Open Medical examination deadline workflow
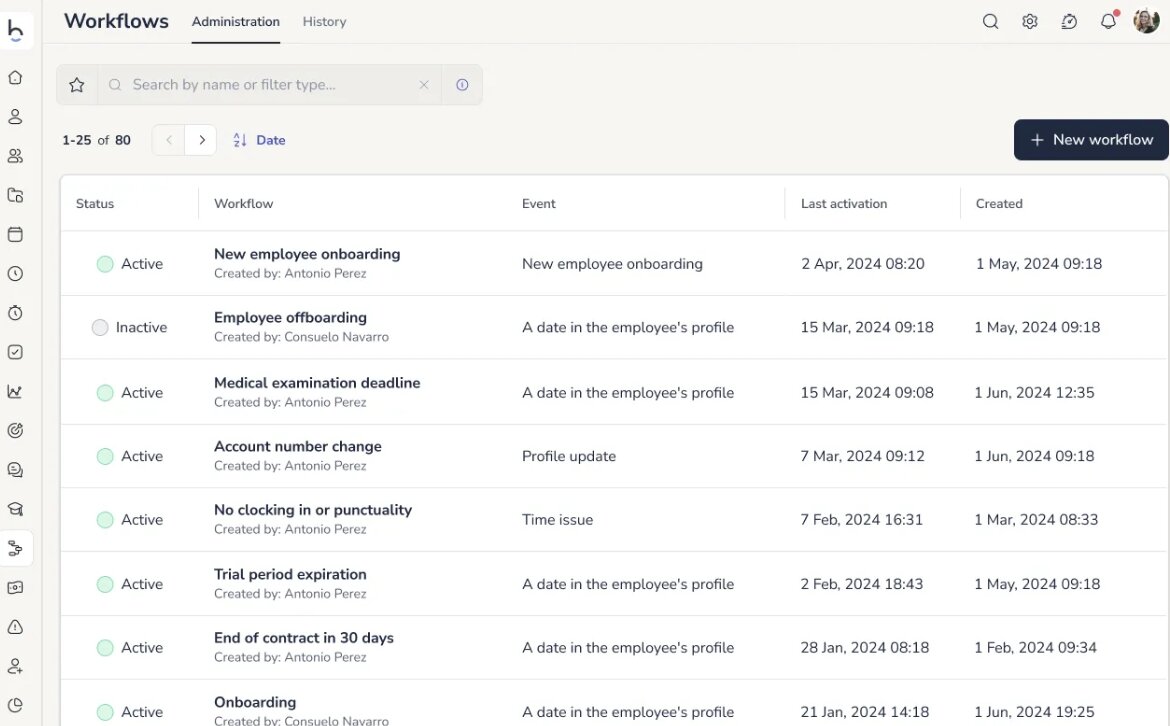The height and width of the screenshot is (726, 1170). pos(316,383)
